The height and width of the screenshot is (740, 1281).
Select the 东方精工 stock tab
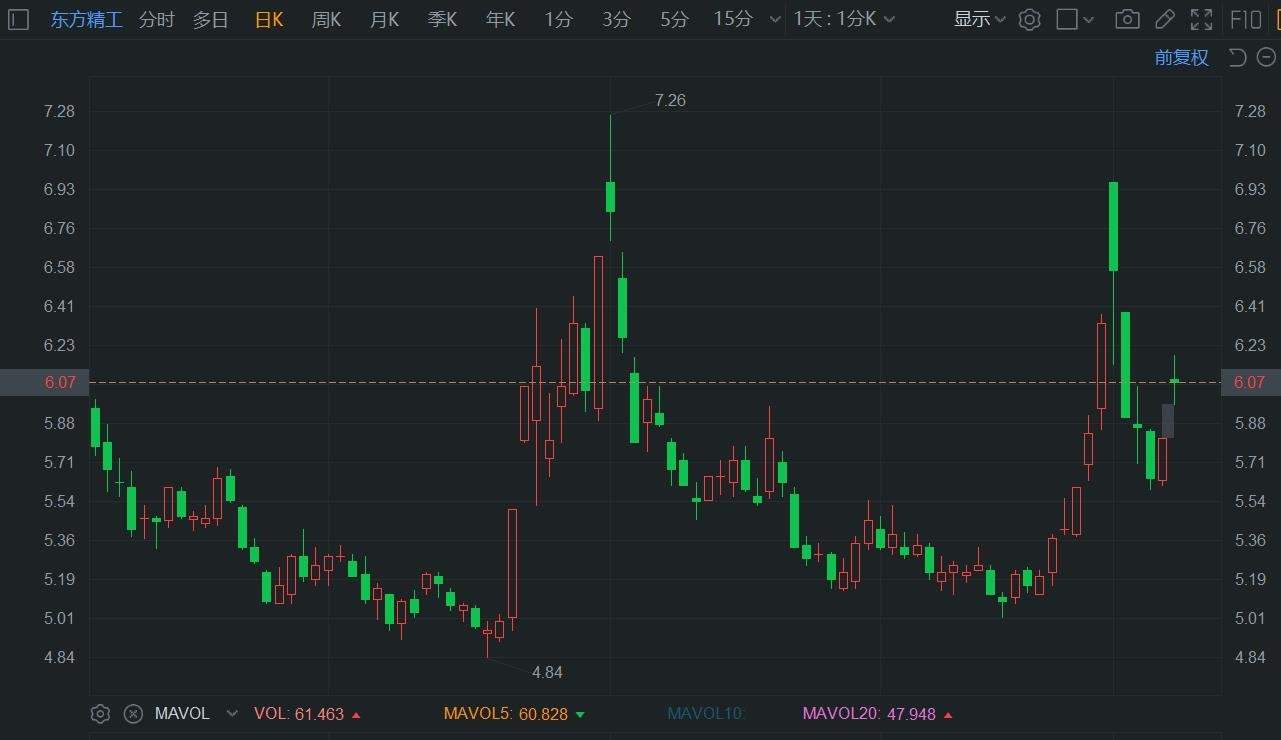tap(87, 19)
